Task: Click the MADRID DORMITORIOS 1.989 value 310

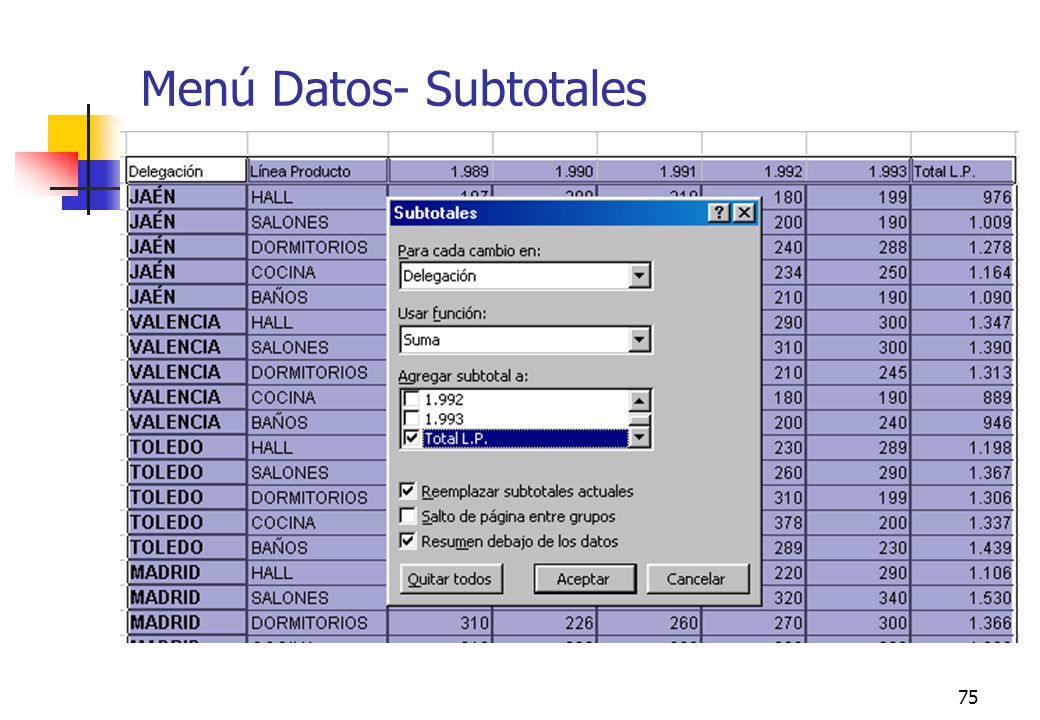Action: click(x=440, y=623)
